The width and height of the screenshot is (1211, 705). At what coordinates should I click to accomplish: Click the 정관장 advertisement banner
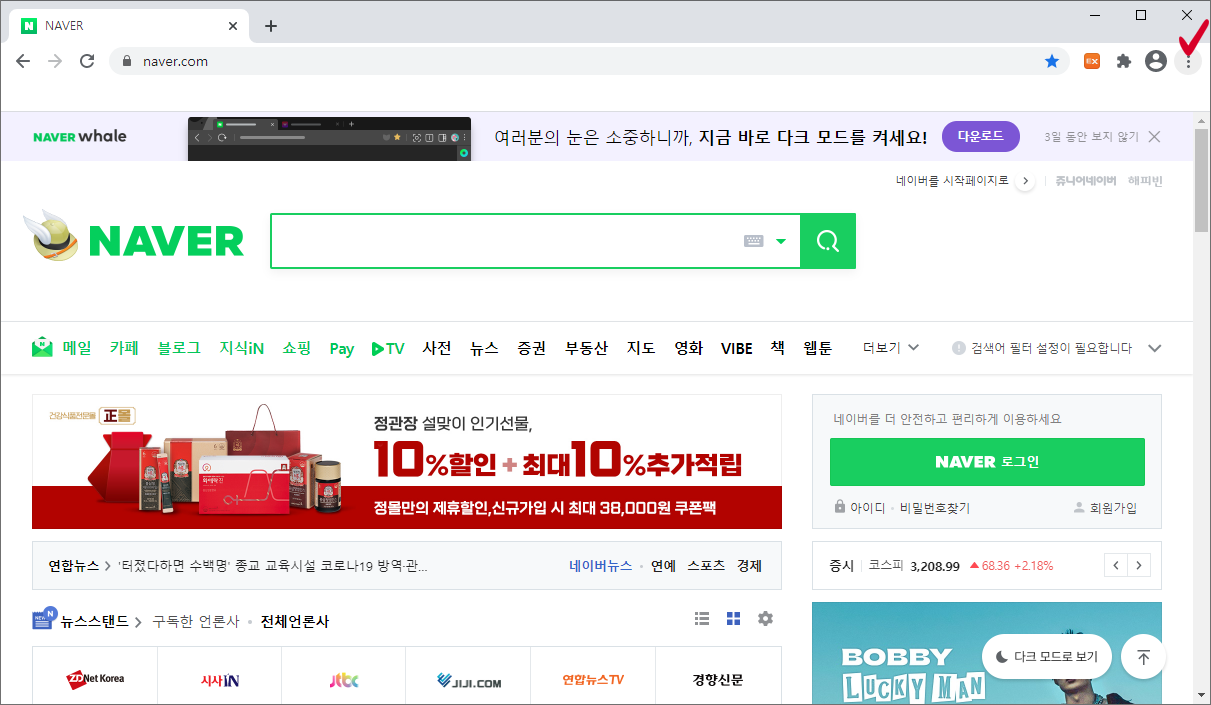pyautogui.click(x=407, y=461)
